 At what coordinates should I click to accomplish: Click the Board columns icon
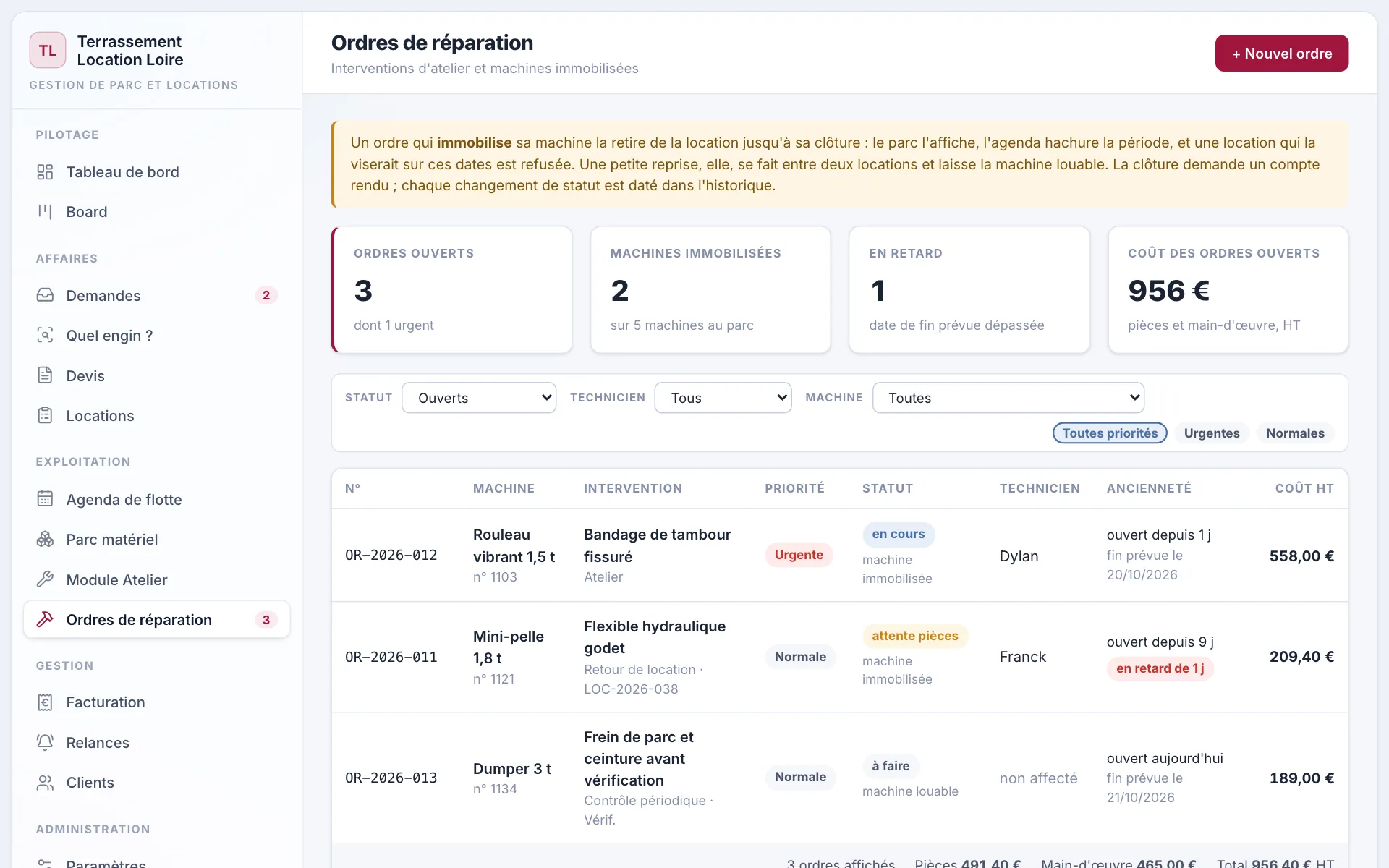tap(45, 212)
